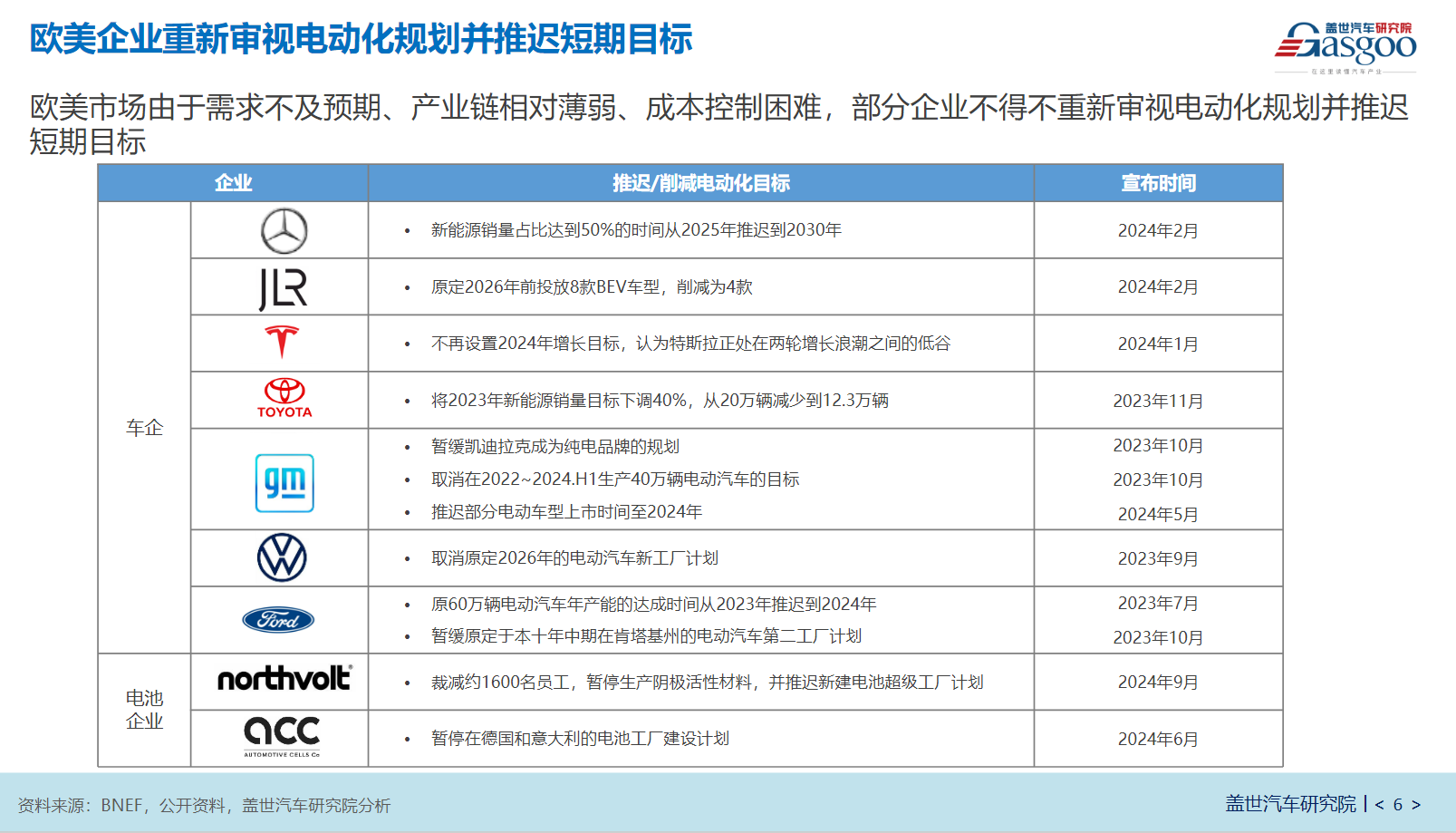Click the red Tesla logo
Viewport: 1456px width, 833px height.
click(x=282, y=343)
